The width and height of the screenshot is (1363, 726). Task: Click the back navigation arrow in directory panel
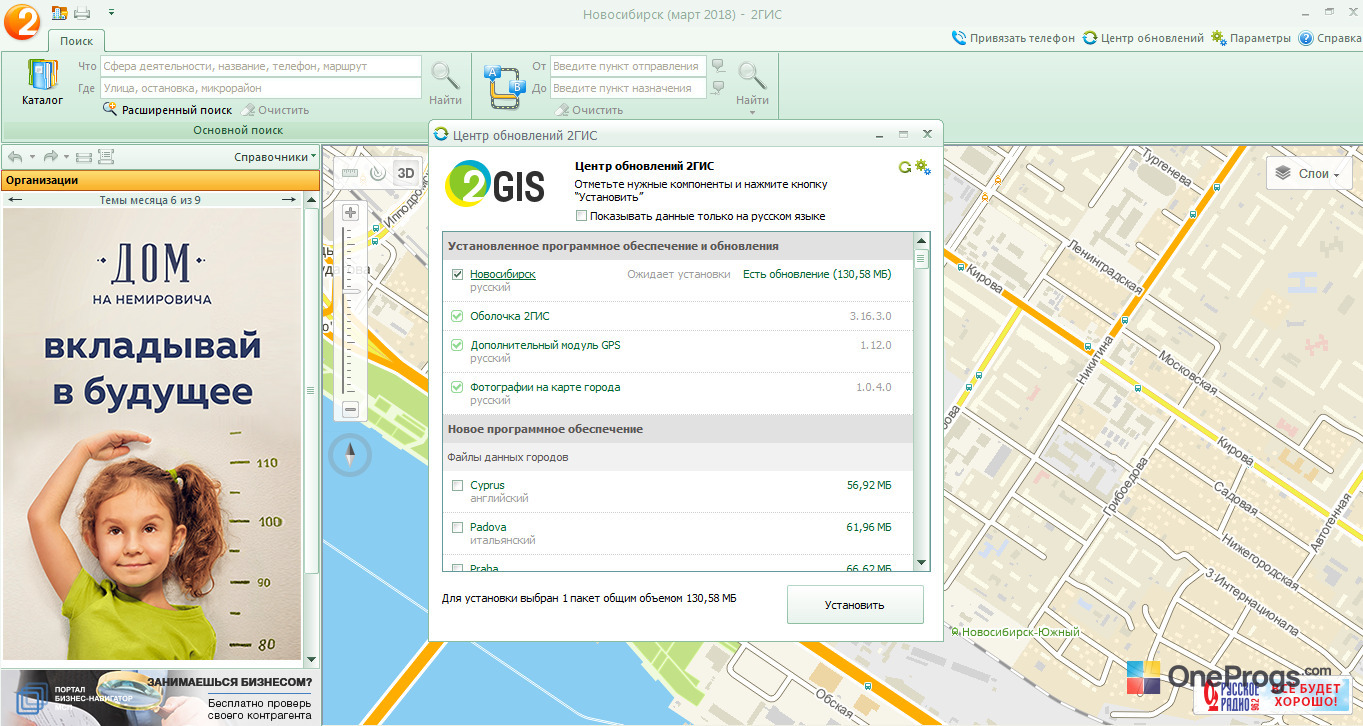click(15, 157)
